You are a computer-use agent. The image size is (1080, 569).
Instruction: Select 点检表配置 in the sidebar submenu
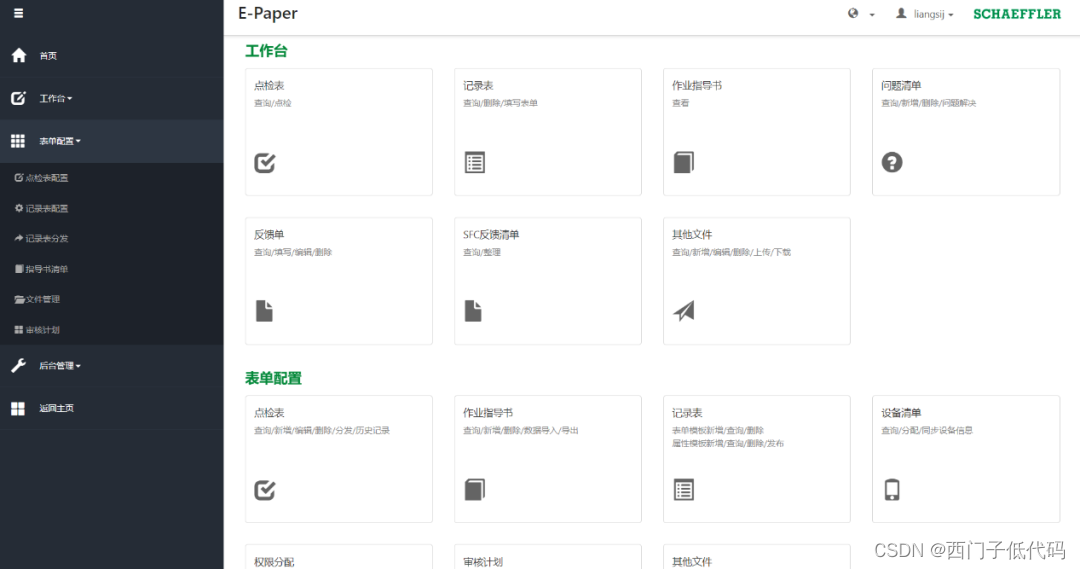point(41,178)
